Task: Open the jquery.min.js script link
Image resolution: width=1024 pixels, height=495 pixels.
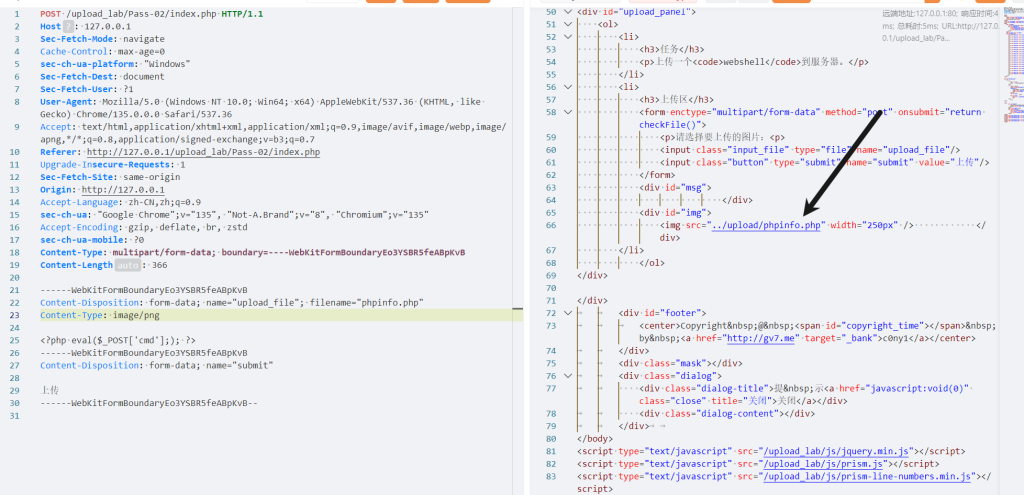Action: pyautogui.click(x=838, y=451)
